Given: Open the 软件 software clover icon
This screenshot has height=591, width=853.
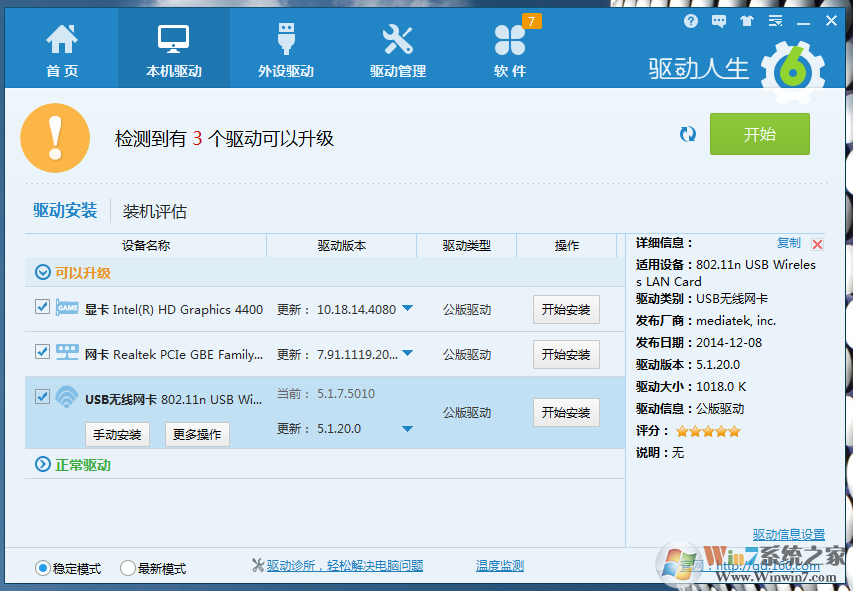Looking at the screenshot, I should point(510,50).
